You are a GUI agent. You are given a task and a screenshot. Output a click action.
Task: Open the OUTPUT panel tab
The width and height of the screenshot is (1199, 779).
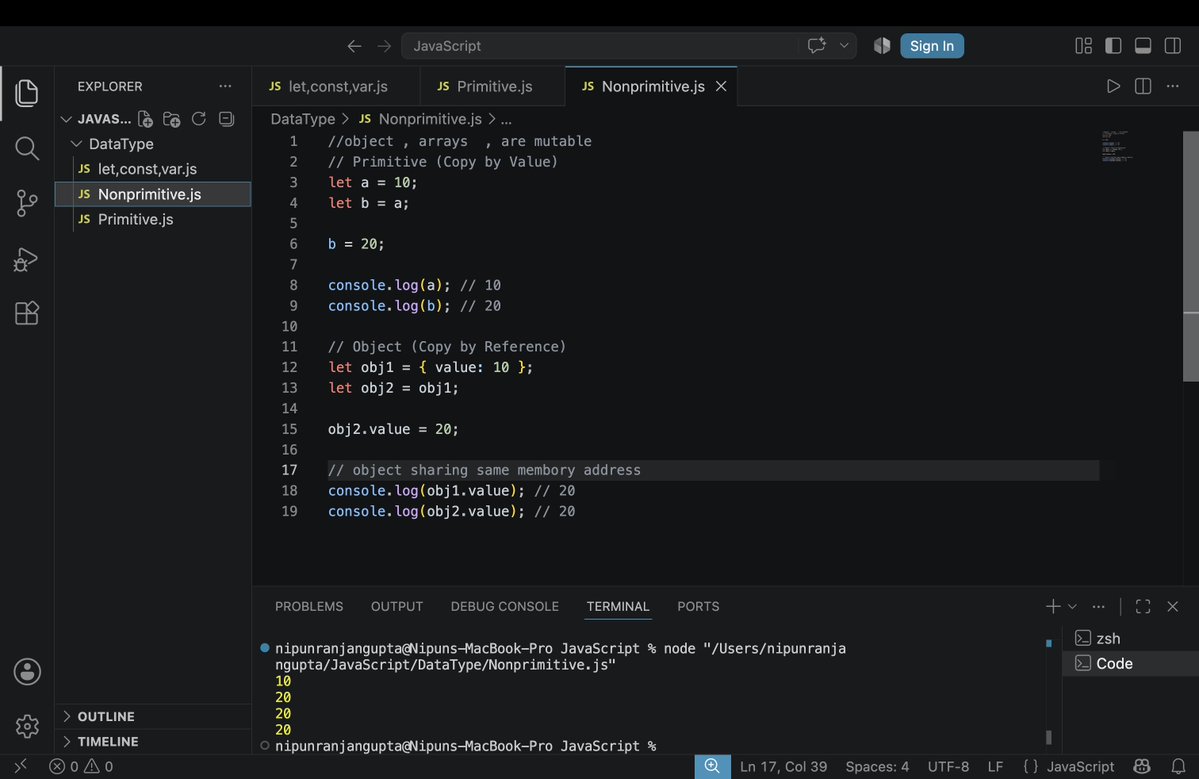pos(397,606)
